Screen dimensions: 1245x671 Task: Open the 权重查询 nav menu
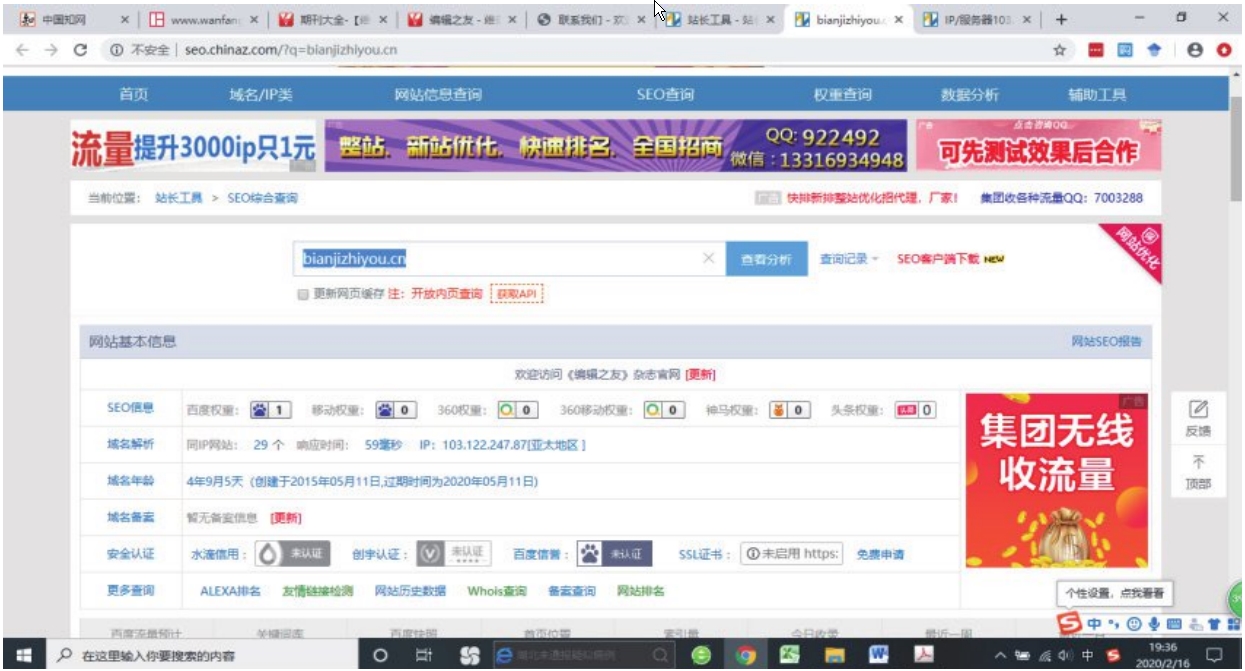(842, 95)
